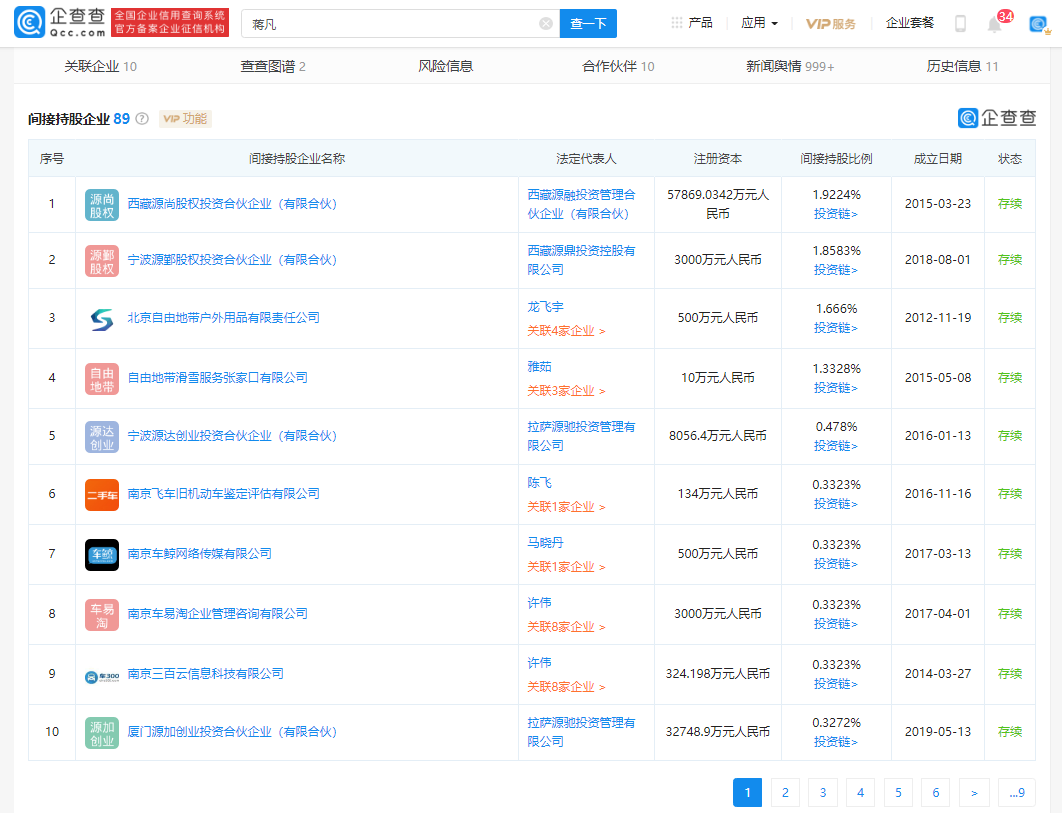Switch to the 风险信息 tab
1062x813 pixels.
point(446,66)
